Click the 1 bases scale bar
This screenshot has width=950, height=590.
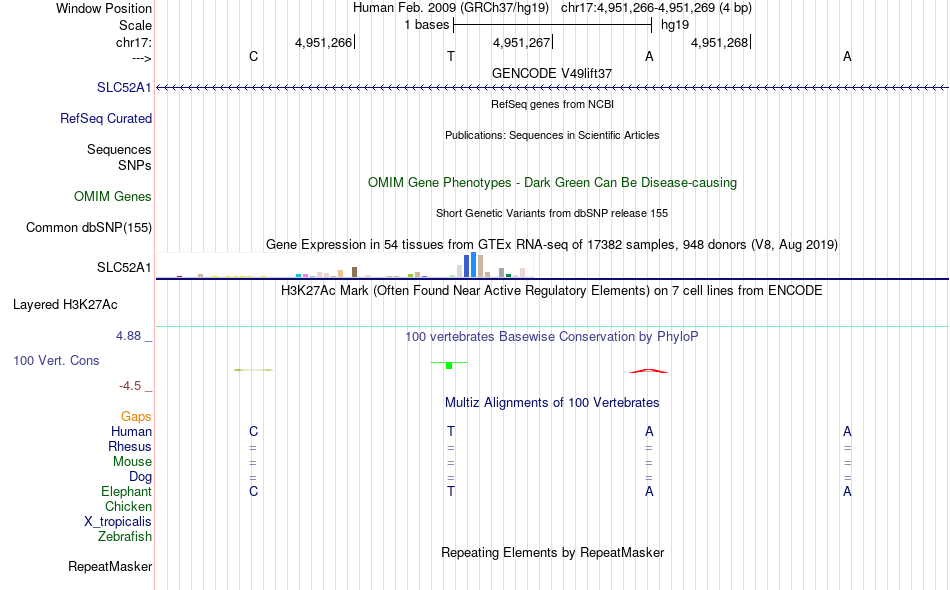click(x=552, y=25)
